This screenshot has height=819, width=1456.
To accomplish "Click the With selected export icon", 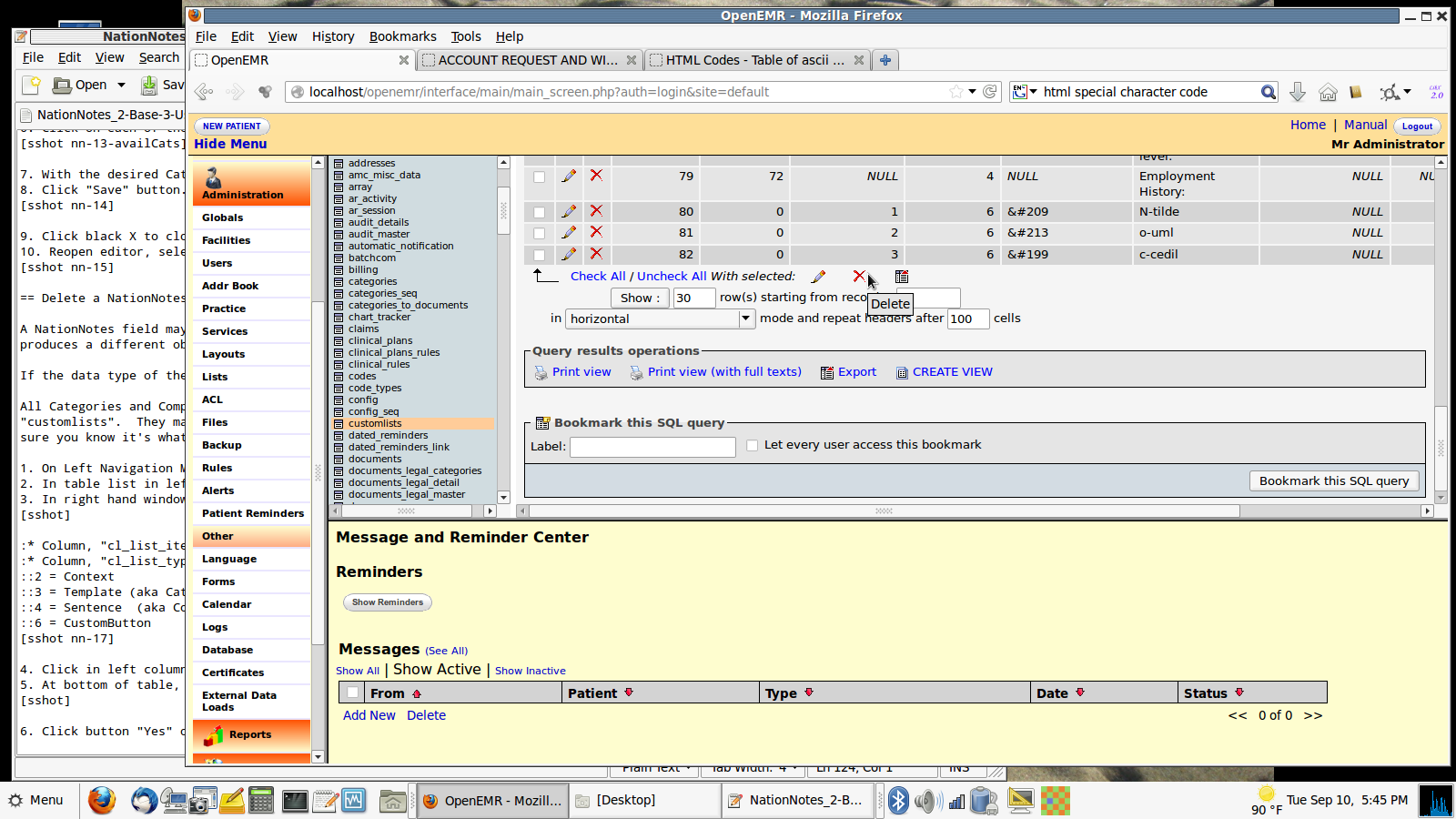I will tap(902, 277).
